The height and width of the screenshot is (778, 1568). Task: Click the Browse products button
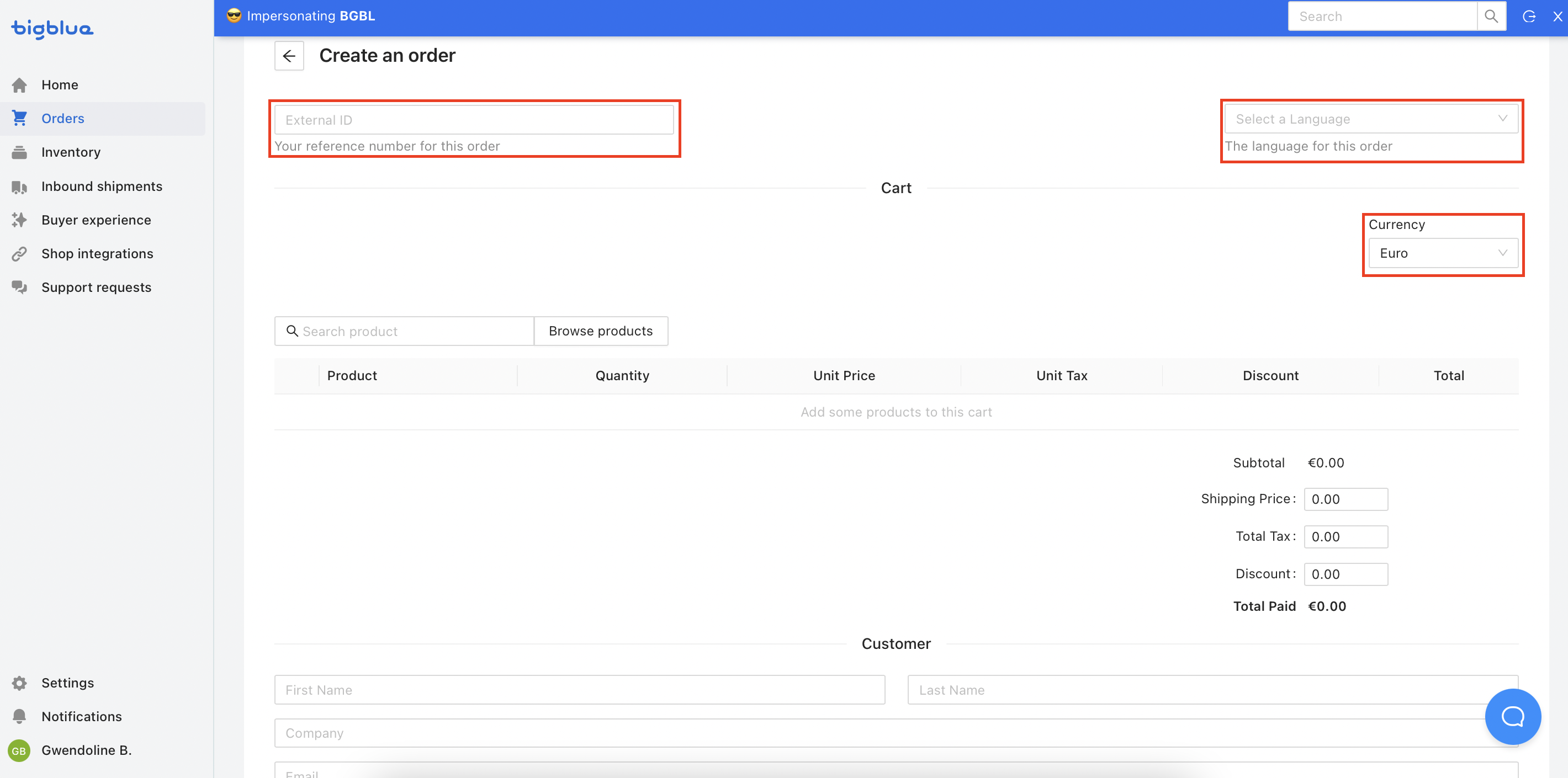[600, 331]
